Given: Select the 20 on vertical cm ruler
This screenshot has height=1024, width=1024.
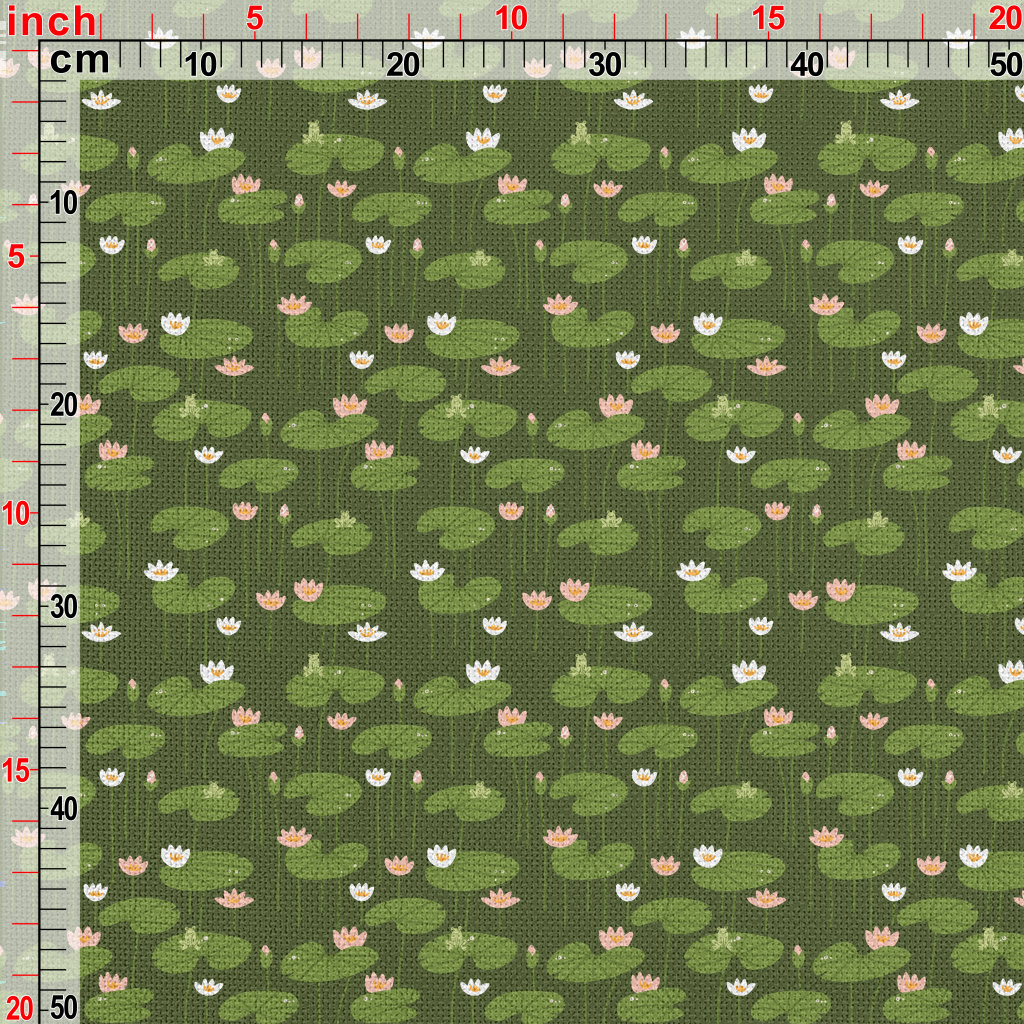Looking at the screenshot, I should coord(64,405).
